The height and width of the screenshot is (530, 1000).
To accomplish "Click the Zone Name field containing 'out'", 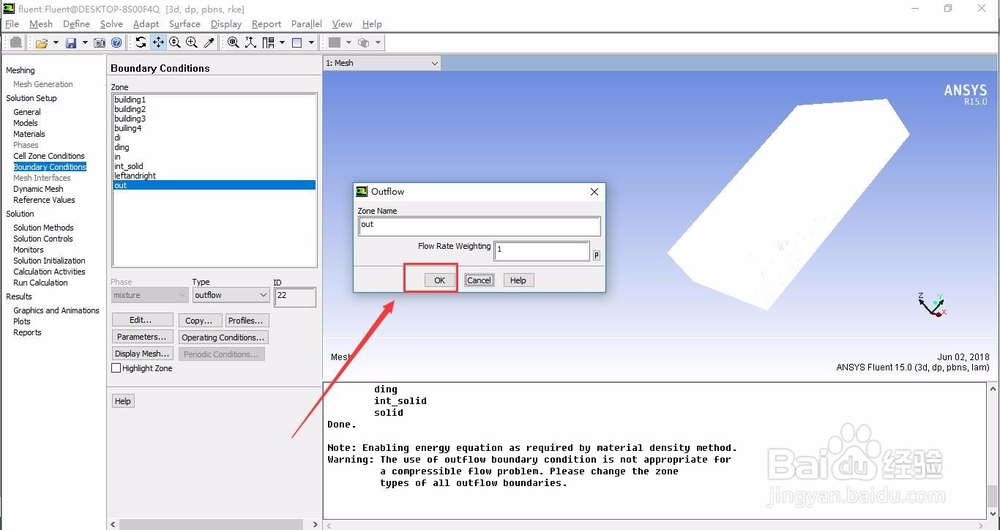I will (x=480, y=226).
